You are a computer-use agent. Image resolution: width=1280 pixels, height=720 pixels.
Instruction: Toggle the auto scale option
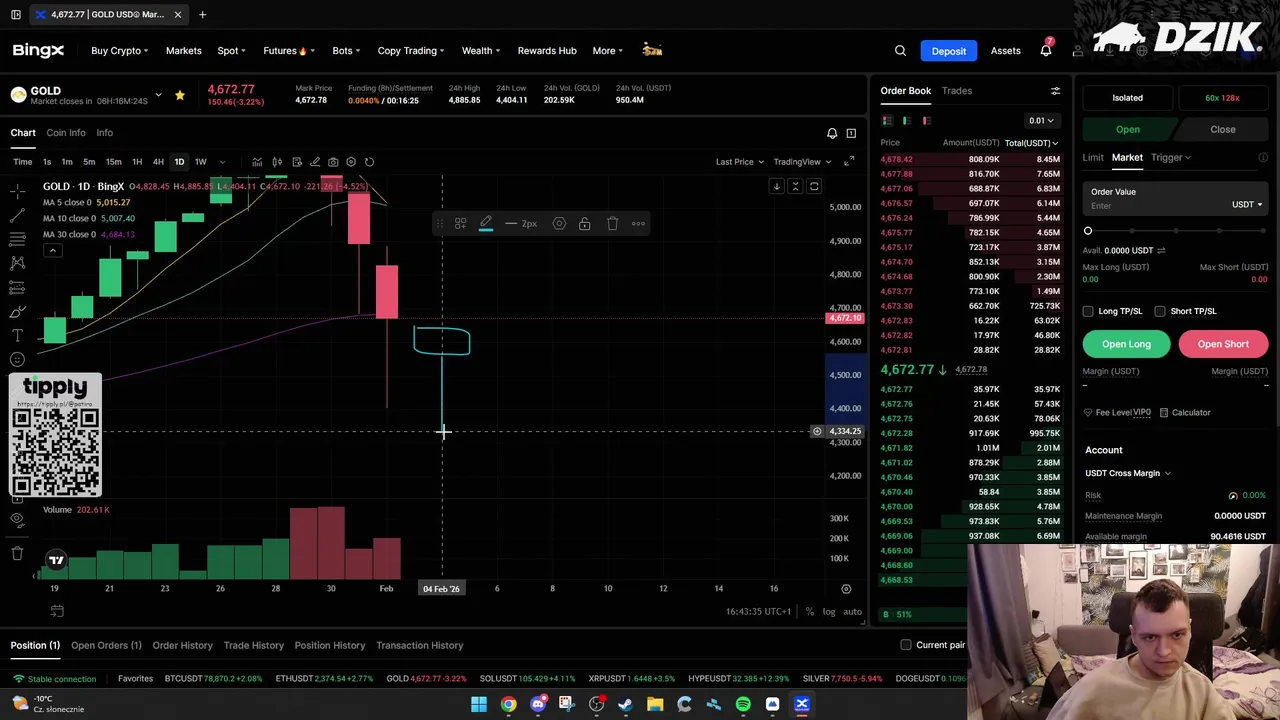point(852,612)
